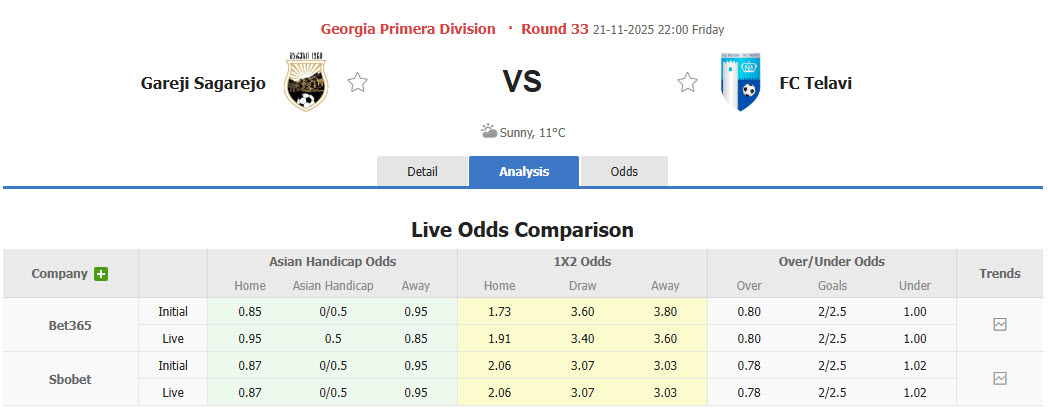Image resolution: width=1048 pixels, height=409 pixels.
Task: Click the Bet365 live home 1X2 odds 1.91
Action: click(x=499, y=338)
